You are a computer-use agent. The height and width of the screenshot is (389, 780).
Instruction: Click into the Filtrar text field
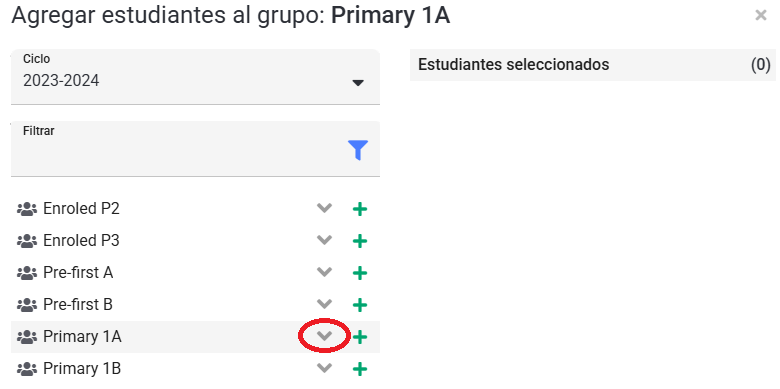195,148
